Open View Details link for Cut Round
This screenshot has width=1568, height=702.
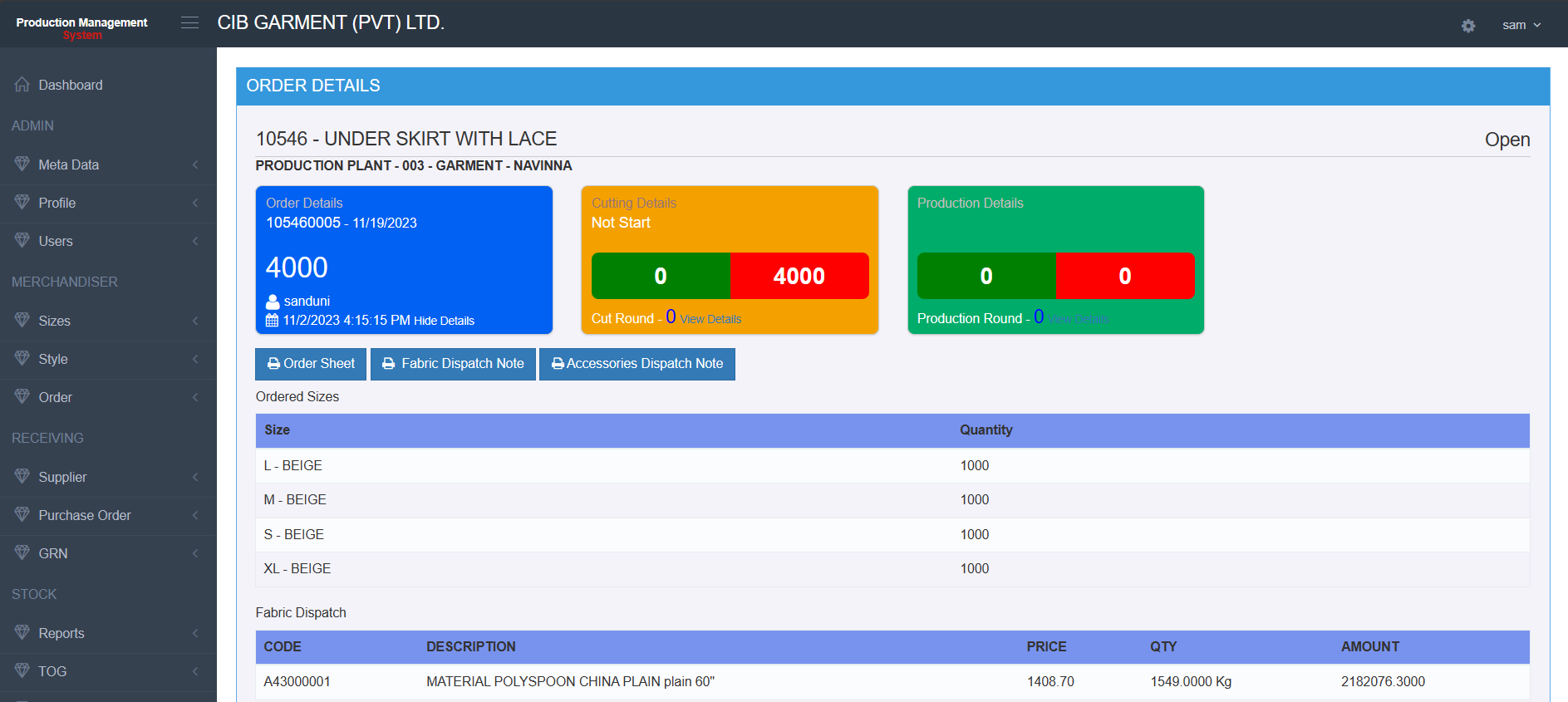click(710, 319)
